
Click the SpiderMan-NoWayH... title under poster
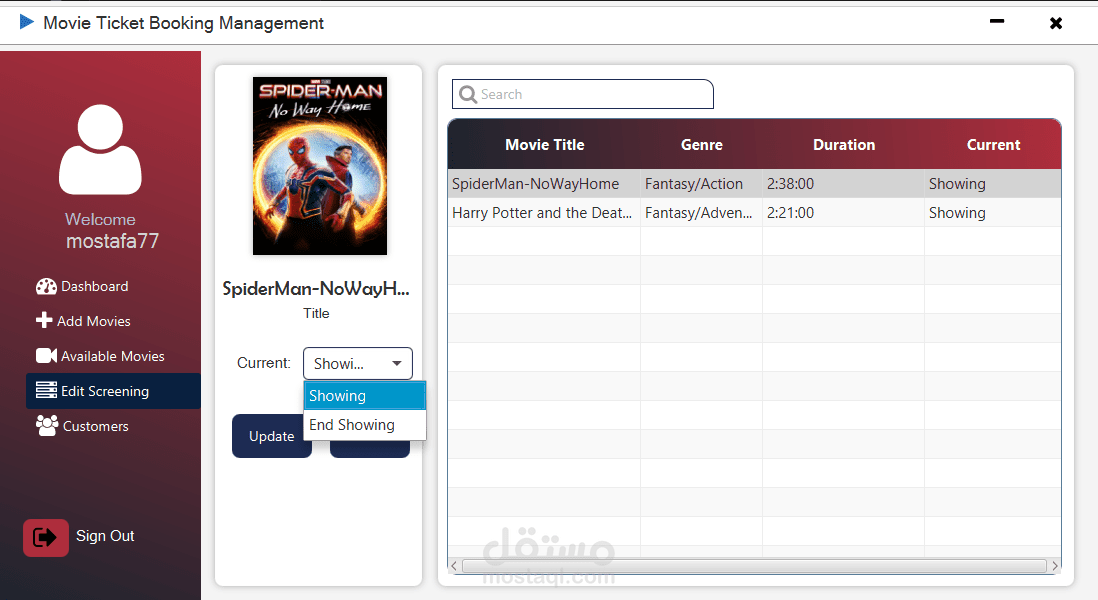point(316,288)
